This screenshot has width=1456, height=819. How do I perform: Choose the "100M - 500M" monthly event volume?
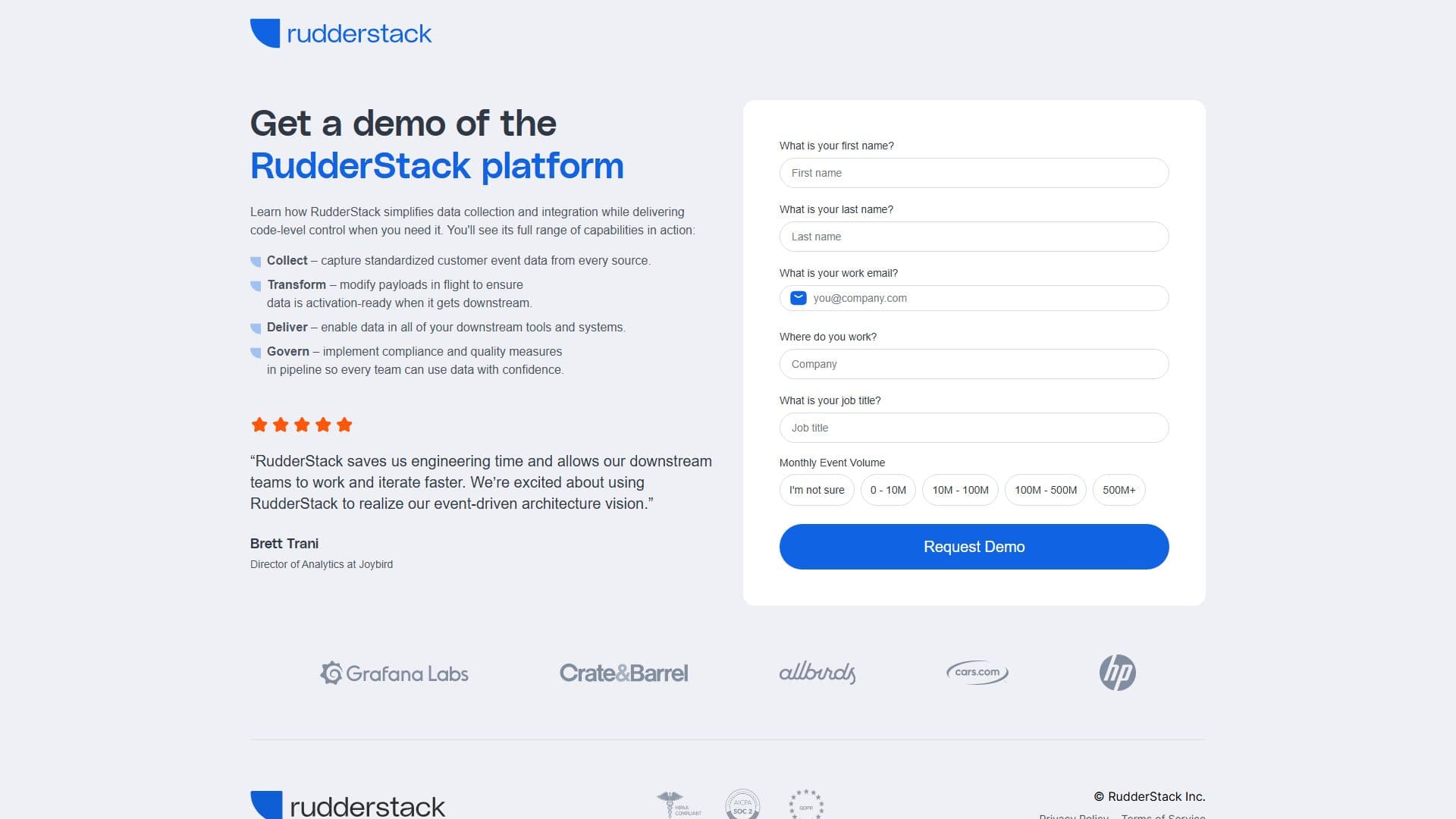click(1046, 490)
